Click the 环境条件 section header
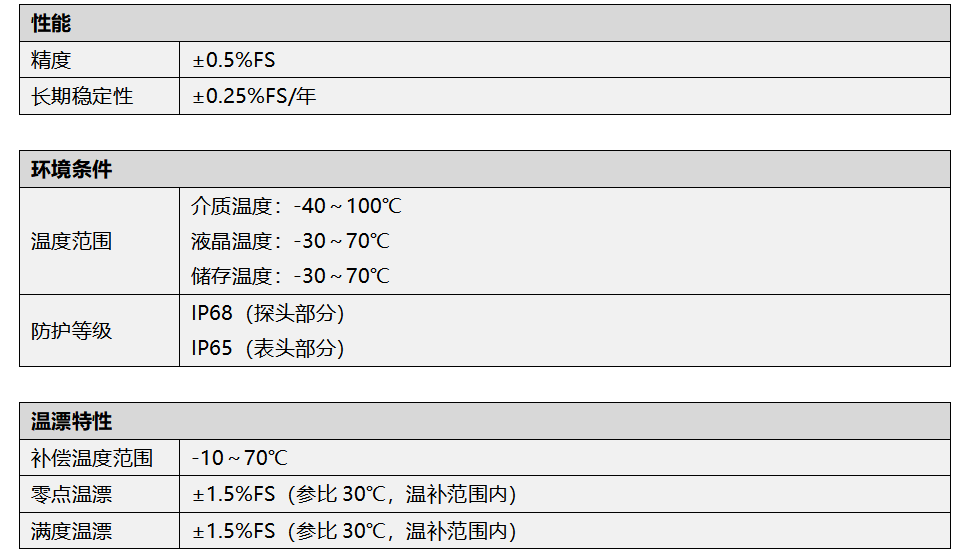Viewport: 971px width, 553px height. 72,169
